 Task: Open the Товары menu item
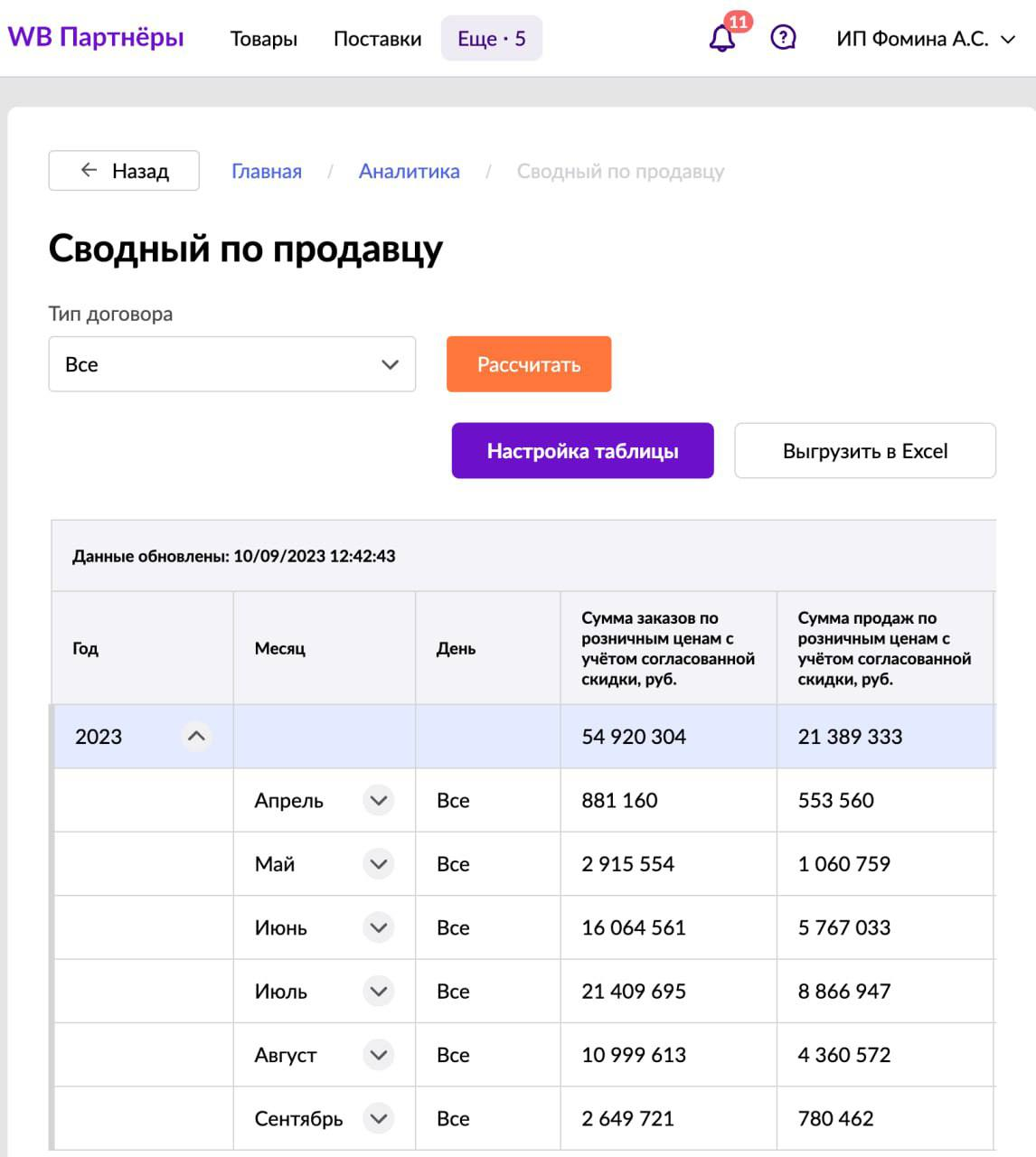pyautogui.click(x=264, y=39)
